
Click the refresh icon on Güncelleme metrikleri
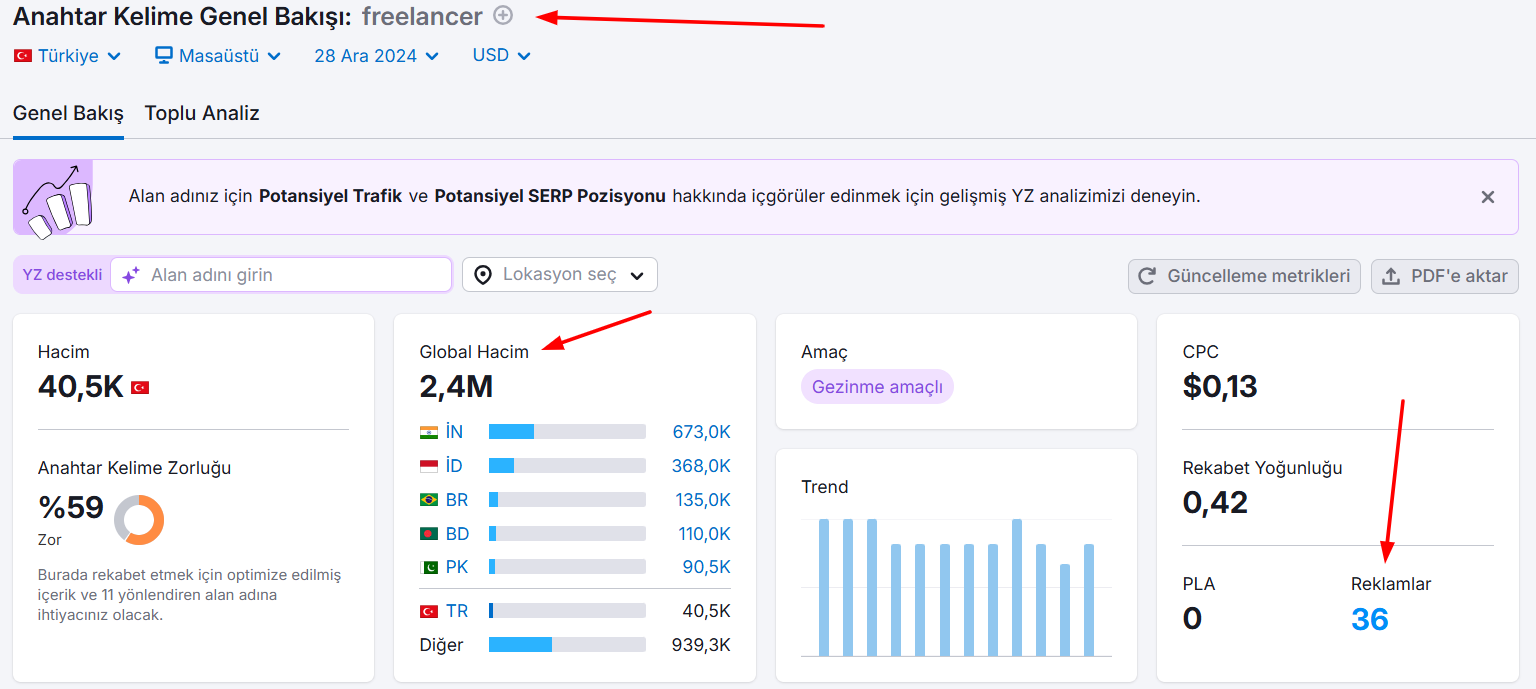1148,276
